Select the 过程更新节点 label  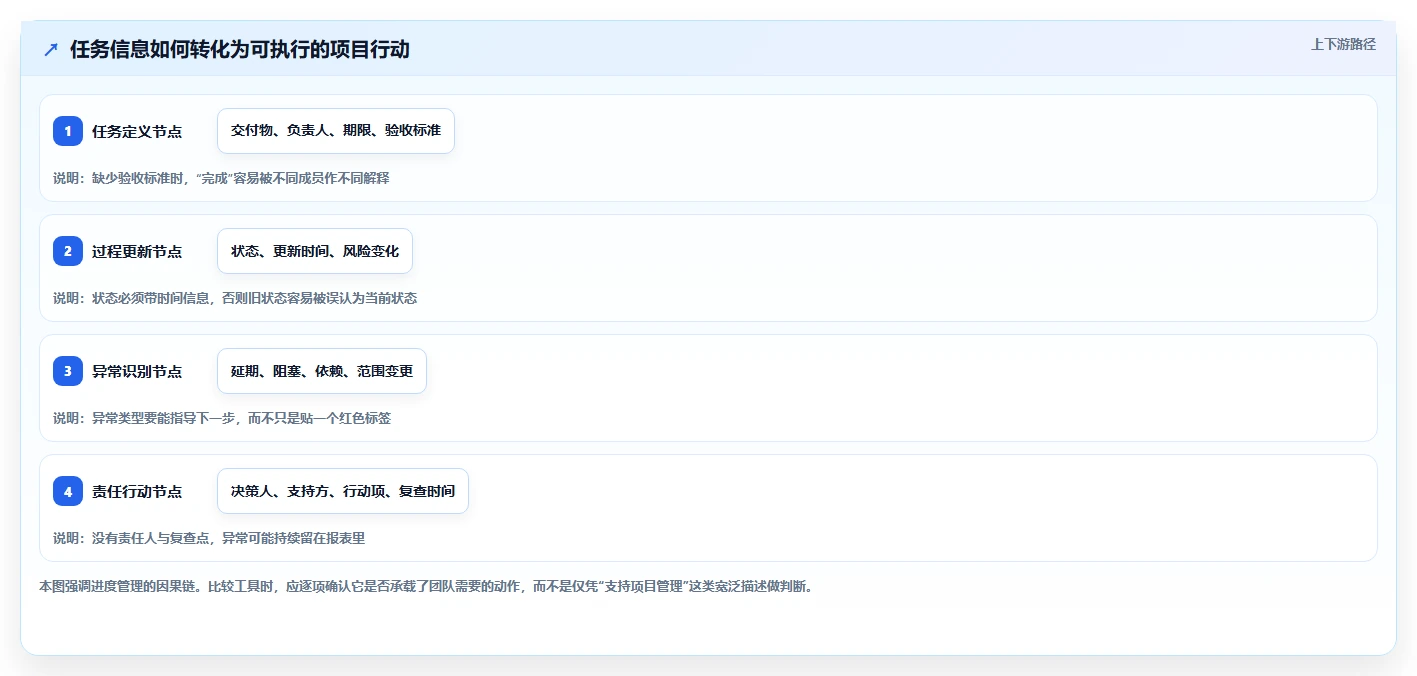(x=137, y=251)
